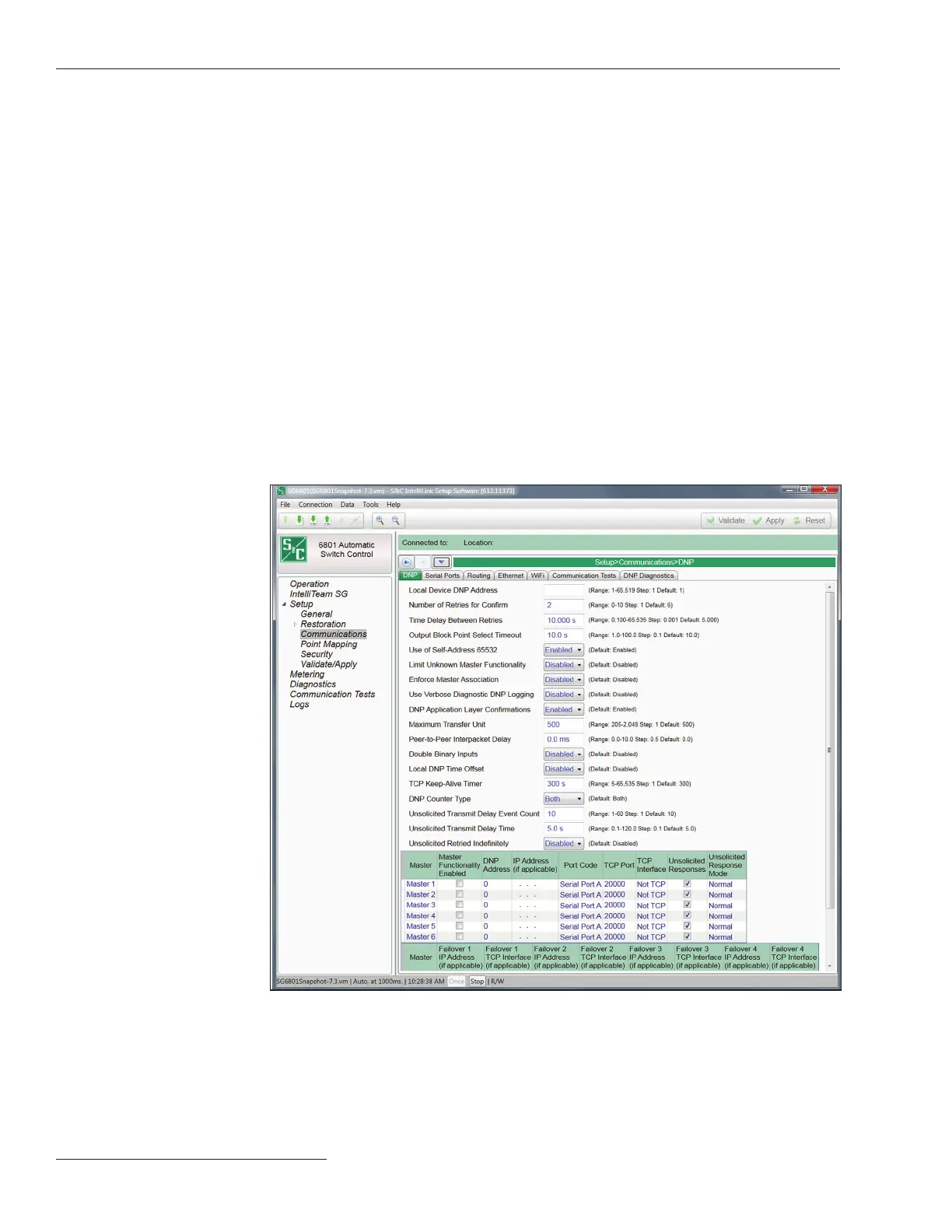Click the Once button in status bar
Image resolution: width=952 pixels, height=1232 pixels.
click(x=457, y=982)
